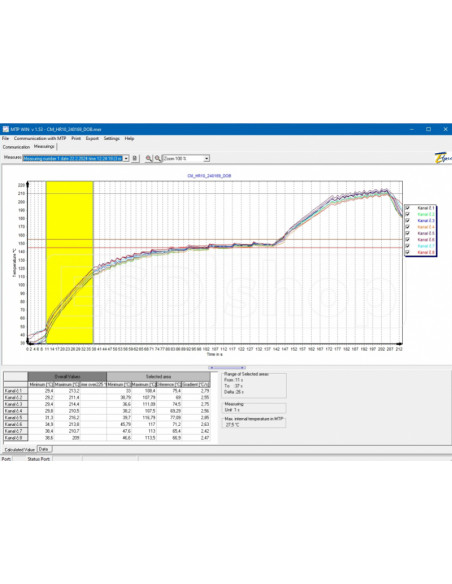452x584 pixels.
Task: Click difference value 77,09 in Kanal 5 row
Action: click(x=175, y=418)
